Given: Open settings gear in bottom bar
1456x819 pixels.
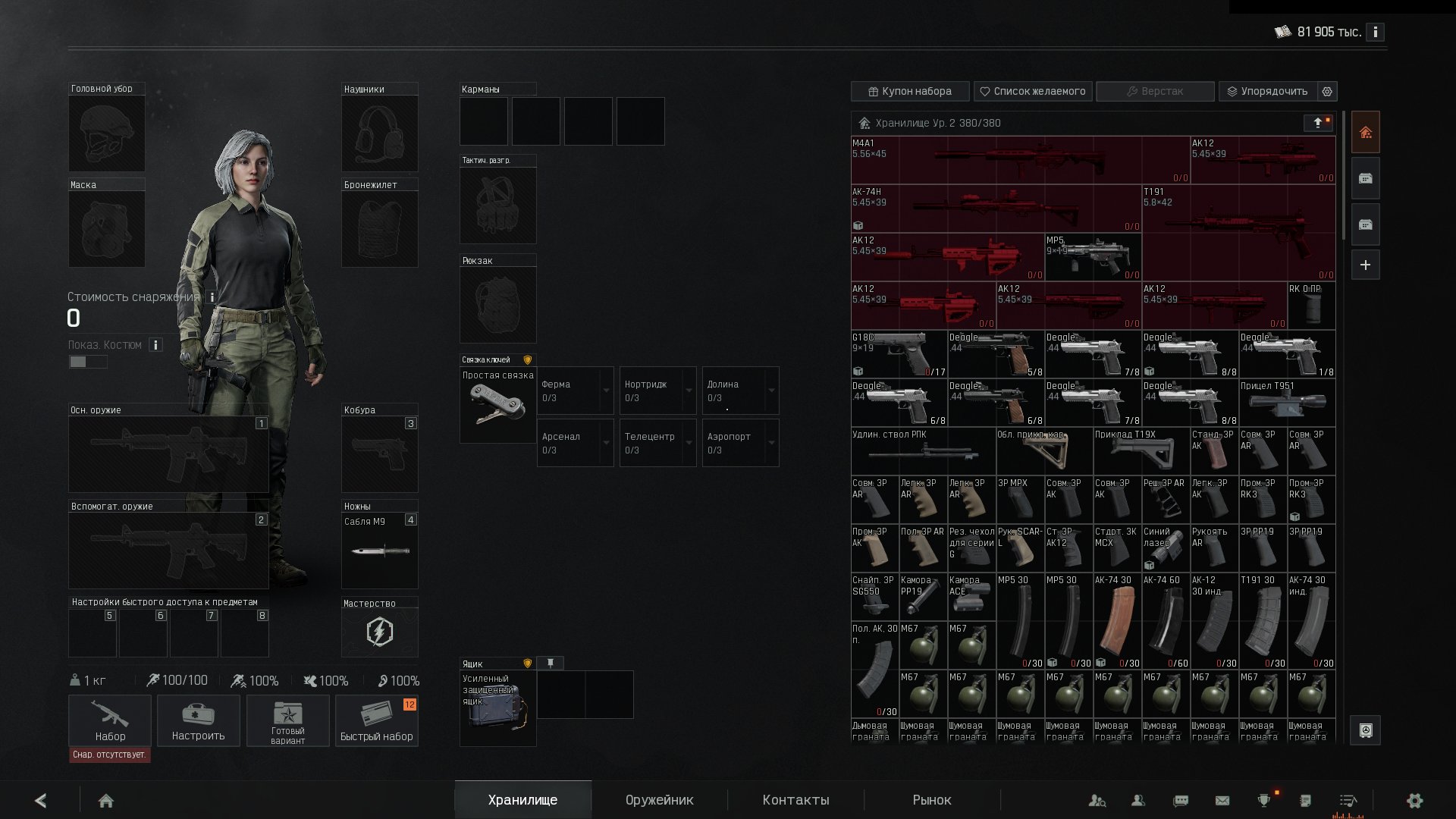Looking at the screenshot, I should click(1415, 800).
